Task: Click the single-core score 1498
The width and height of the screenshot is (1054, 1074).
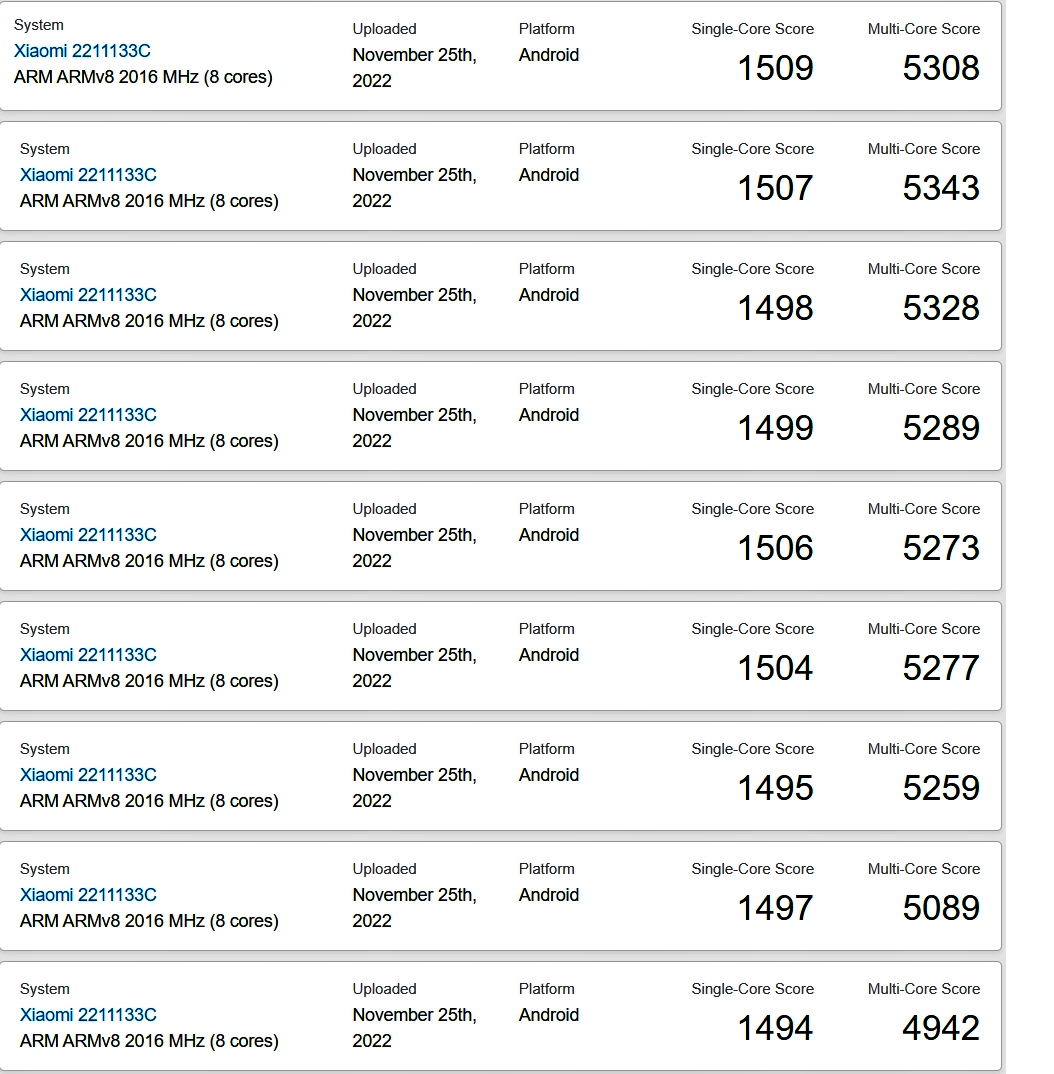Action: 775,308
